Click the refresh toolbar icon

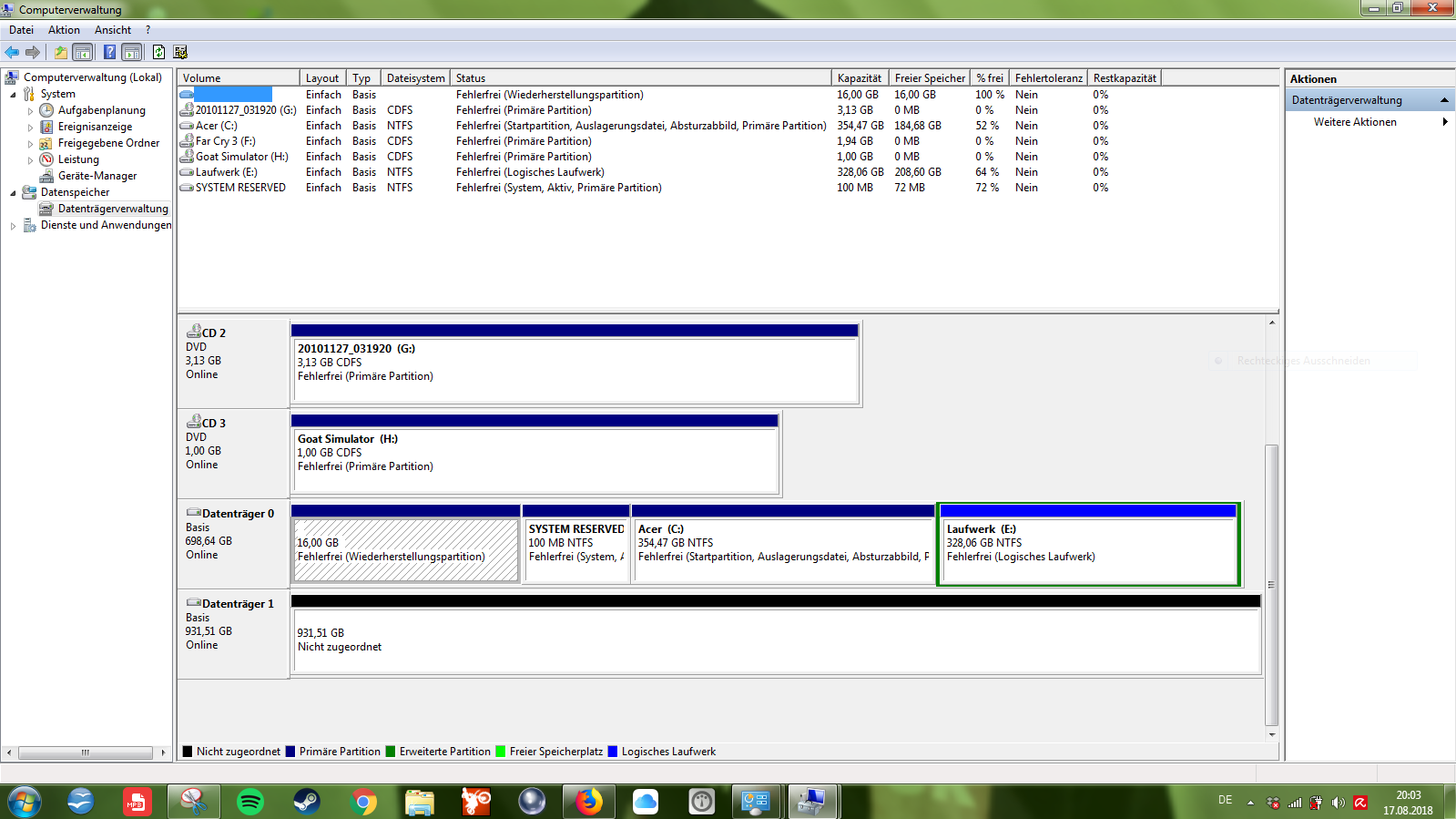(158, 52)
